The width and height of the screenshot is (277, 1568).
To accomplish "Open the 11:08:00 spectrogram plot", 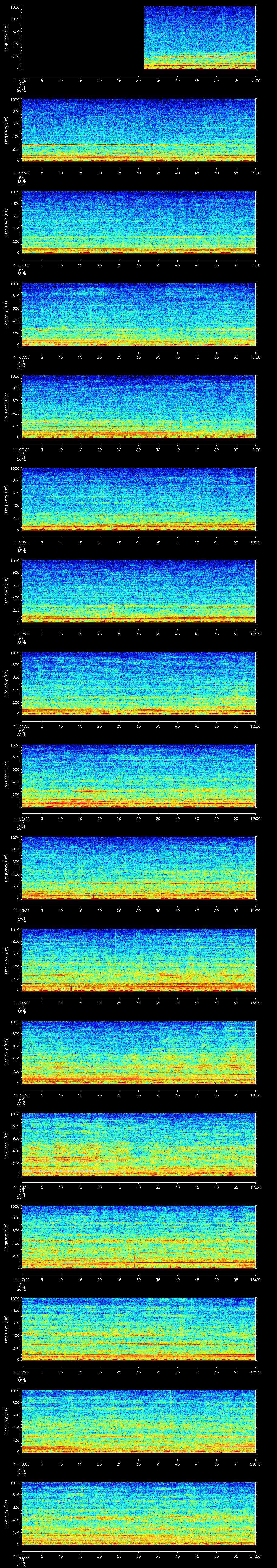I will 139,407.
